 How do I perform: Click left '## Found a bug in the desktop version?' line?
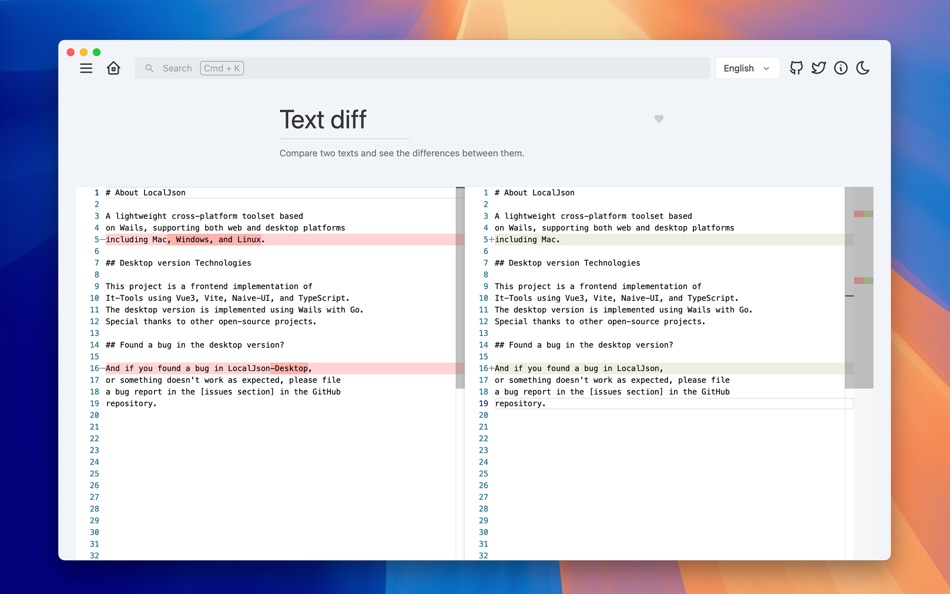click(194, 345)
